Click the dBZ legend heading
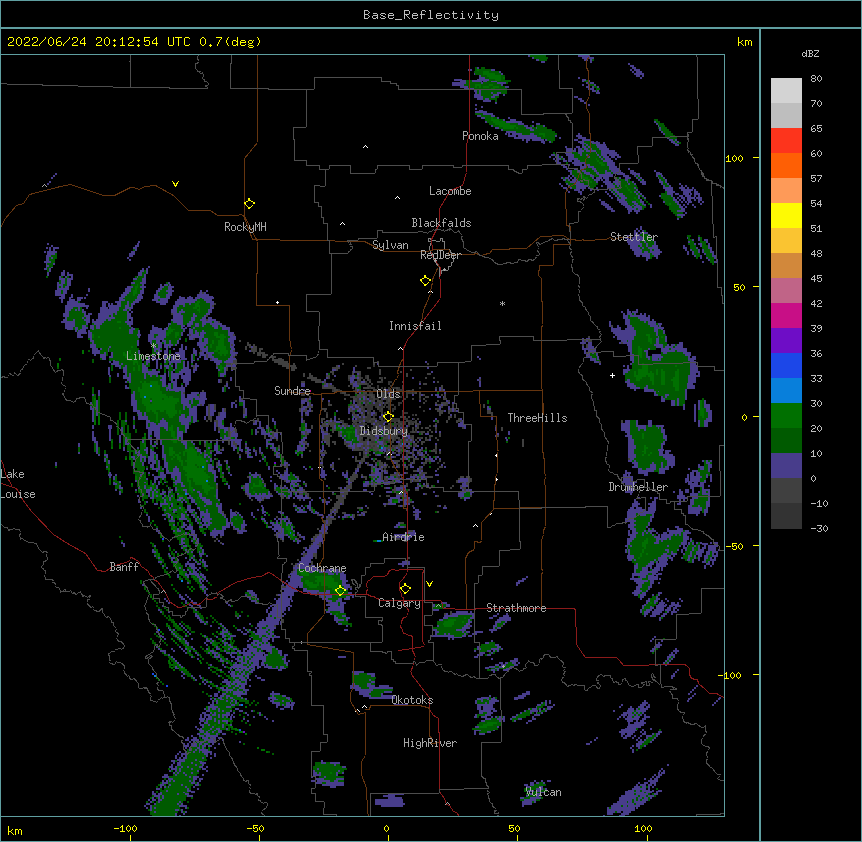The image size is (862, 842). [810, 53]
